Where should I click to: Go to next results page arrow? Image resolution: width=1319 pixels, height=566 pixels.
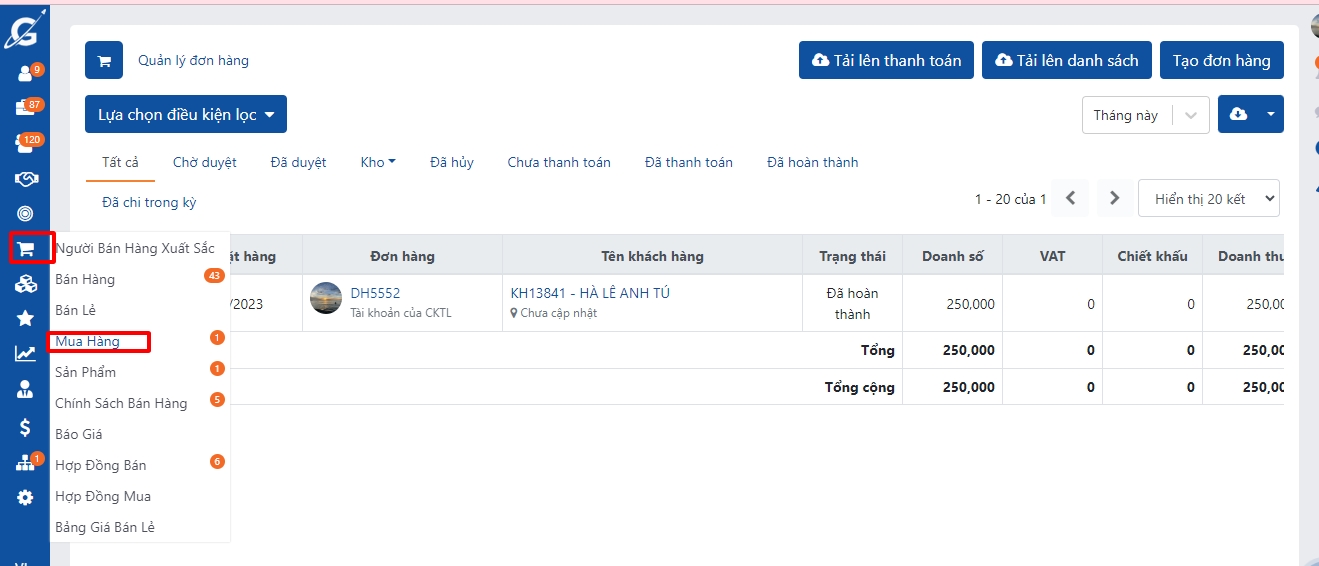[1115, 198]
